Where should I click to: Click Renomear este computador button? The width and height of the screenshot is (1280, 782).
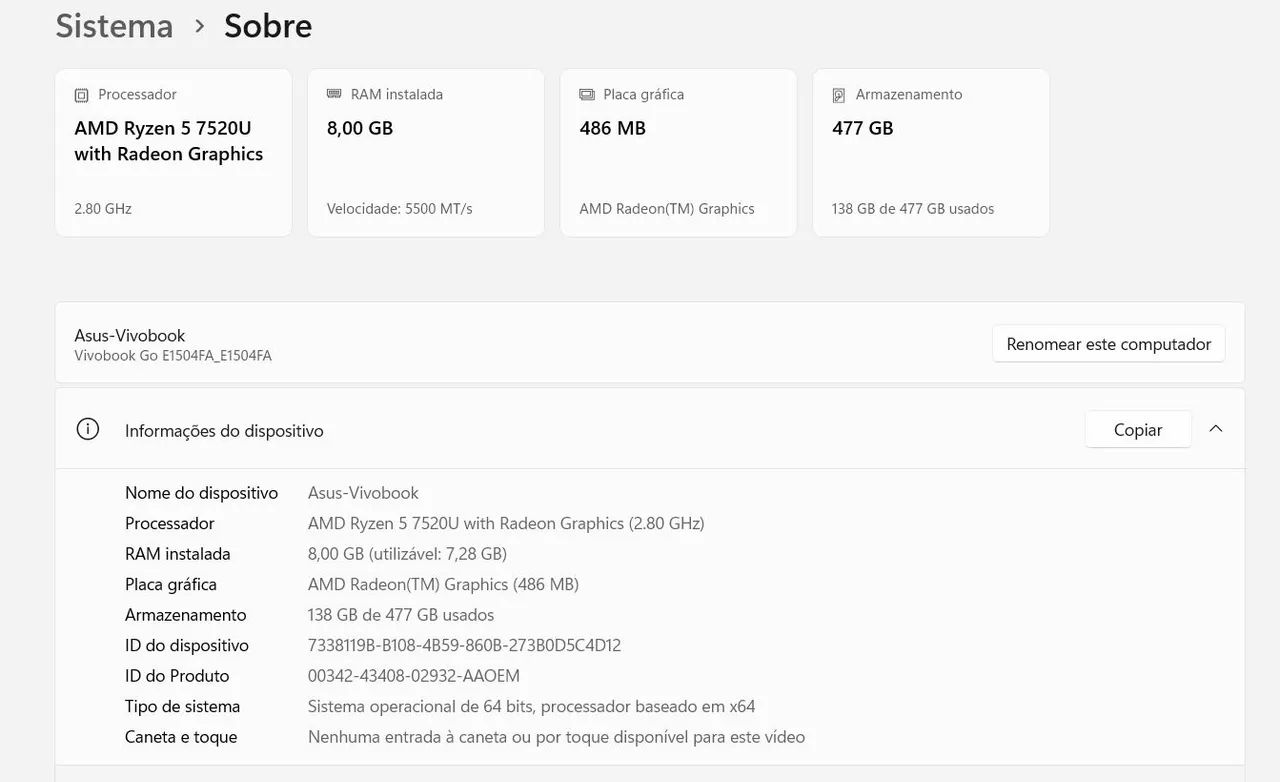coord(1108,343)
